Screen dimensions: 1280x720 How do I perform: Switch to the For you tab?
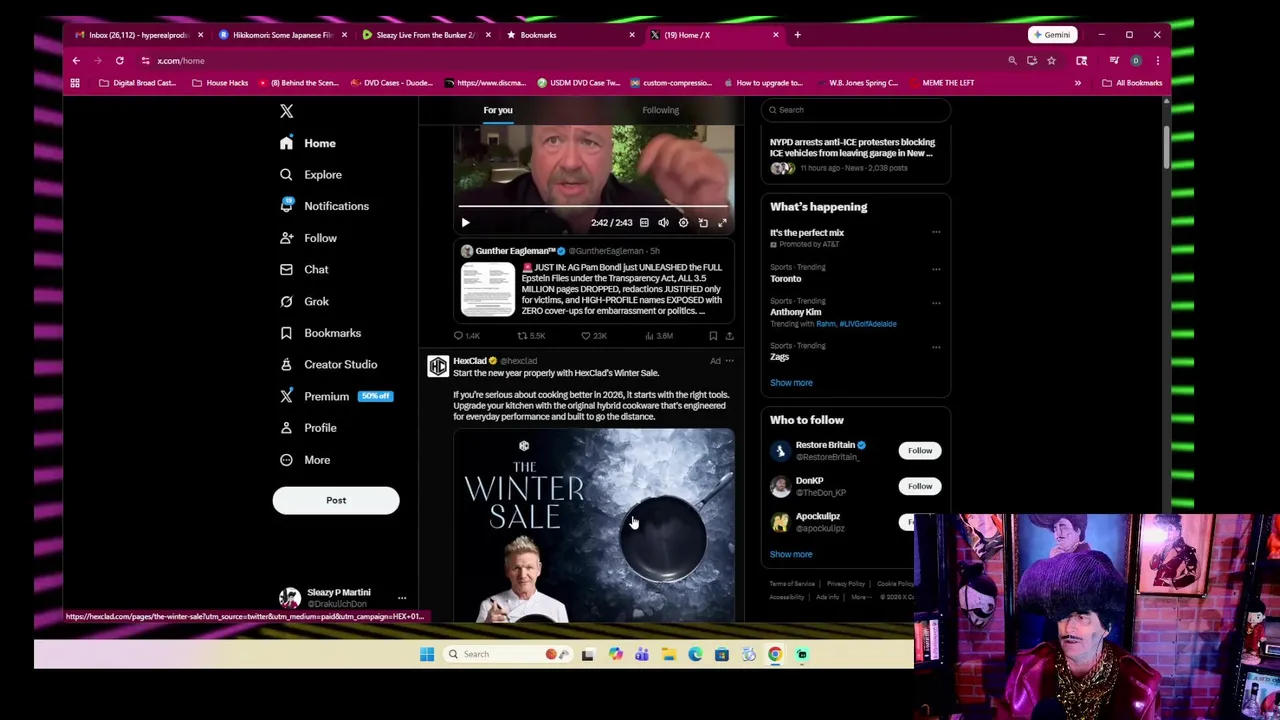(x=498, y=110)
